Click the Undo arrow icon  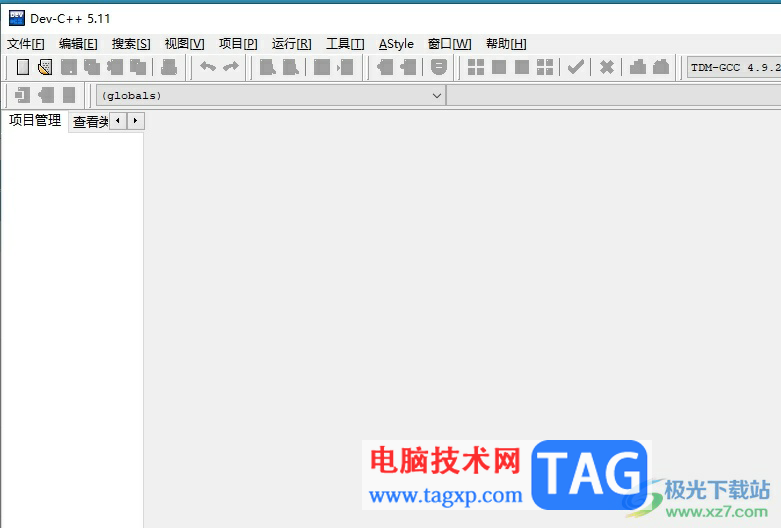tap(208, 67)
